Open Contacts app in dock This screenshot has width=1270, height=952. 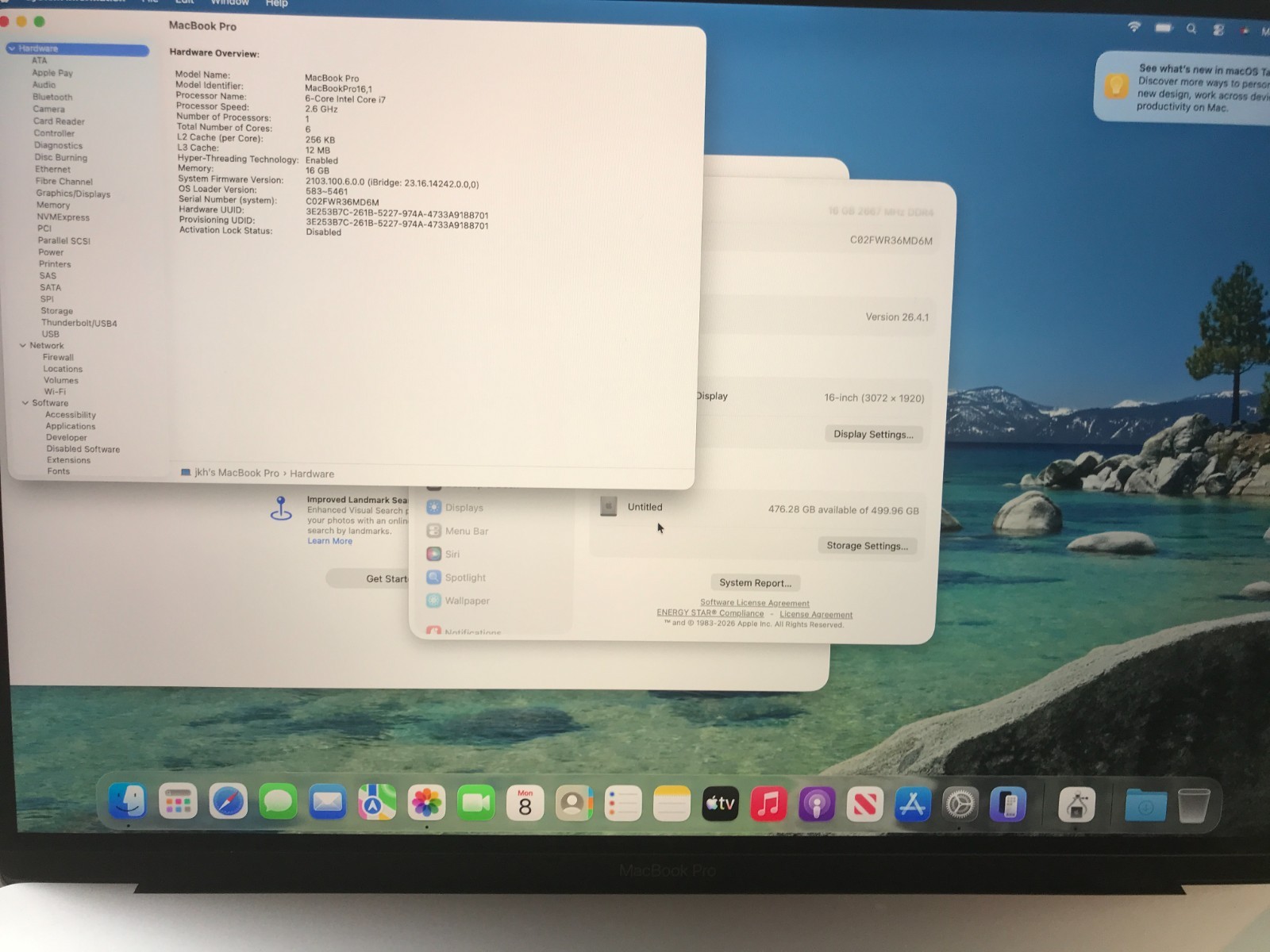pos(574,804)
